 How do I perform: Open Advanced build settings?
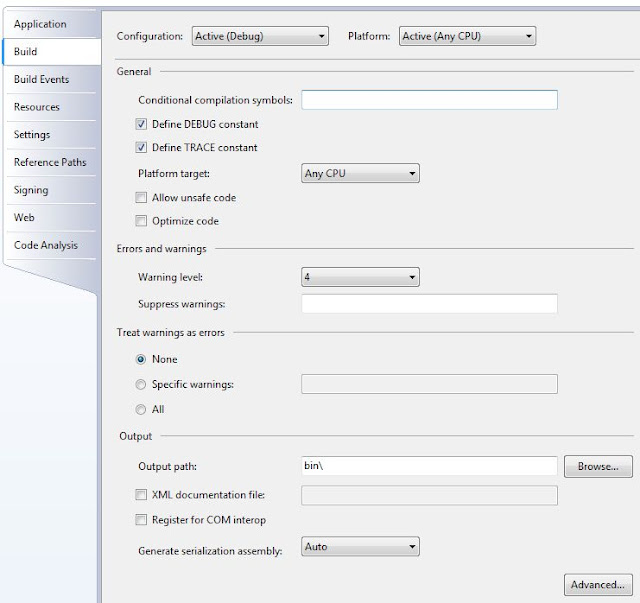click(x=598, y=585)
